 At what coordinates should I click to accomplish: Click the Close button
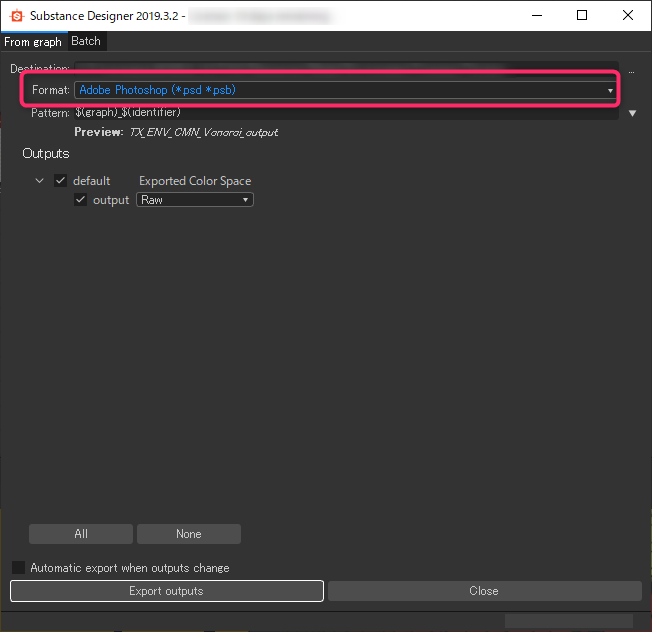point(484,591)
